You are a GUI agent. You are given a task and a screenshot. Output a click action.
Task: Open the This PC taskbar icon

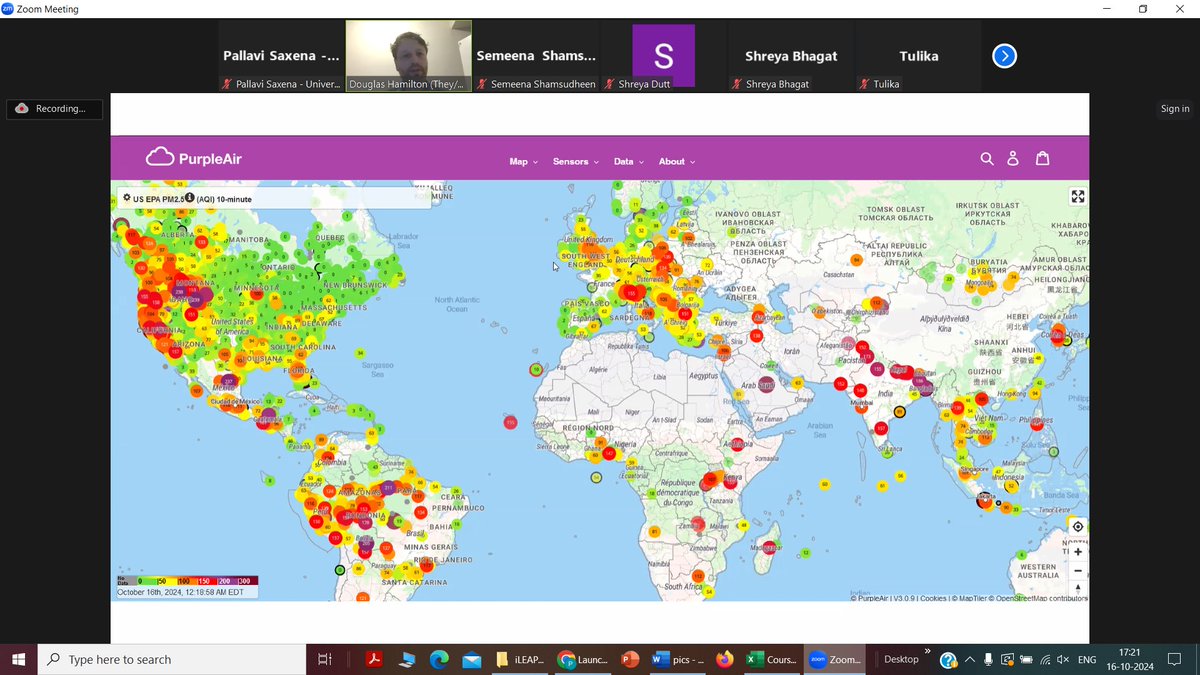(x=406, y=659)
